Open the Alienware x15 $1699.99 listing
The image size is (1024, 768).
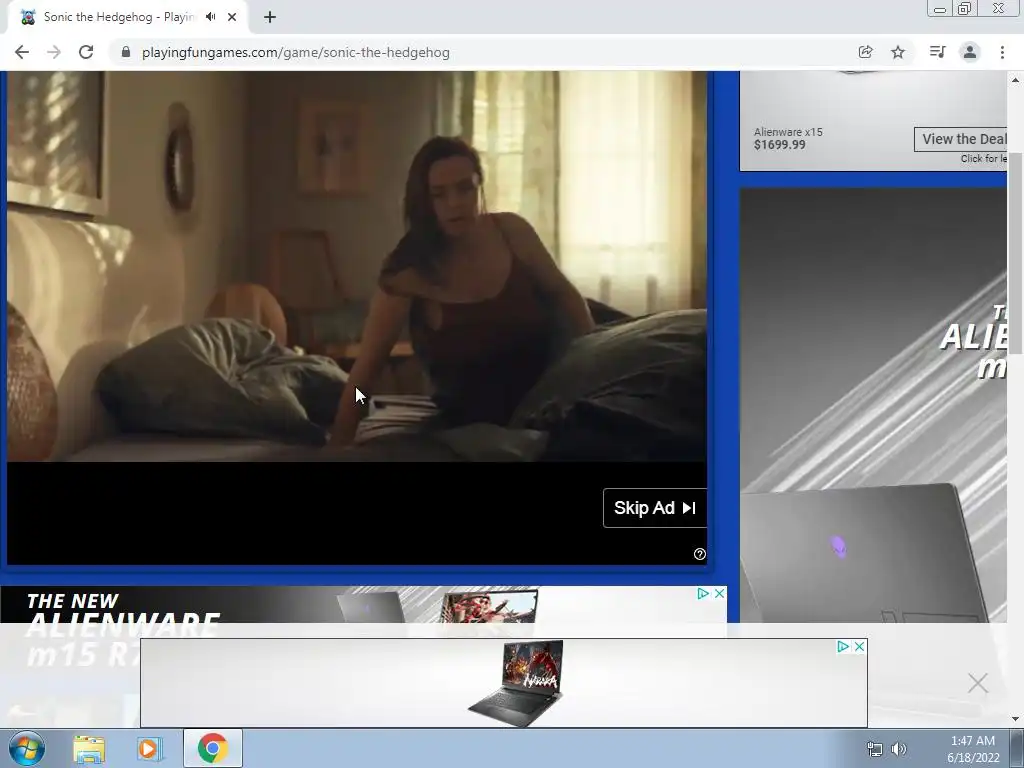point(788,138)
